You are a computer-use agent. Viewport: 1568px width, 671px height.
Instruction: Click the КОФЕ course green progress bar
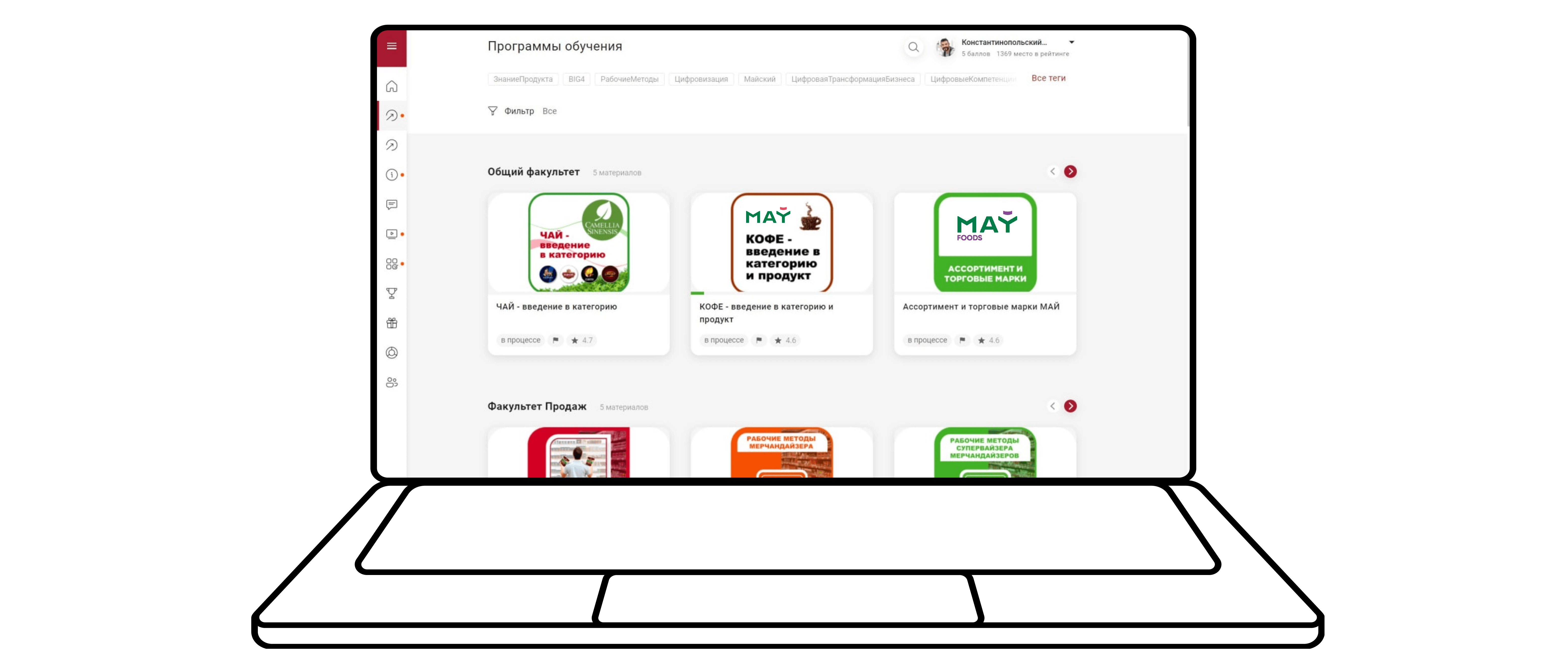click(698, 294)
